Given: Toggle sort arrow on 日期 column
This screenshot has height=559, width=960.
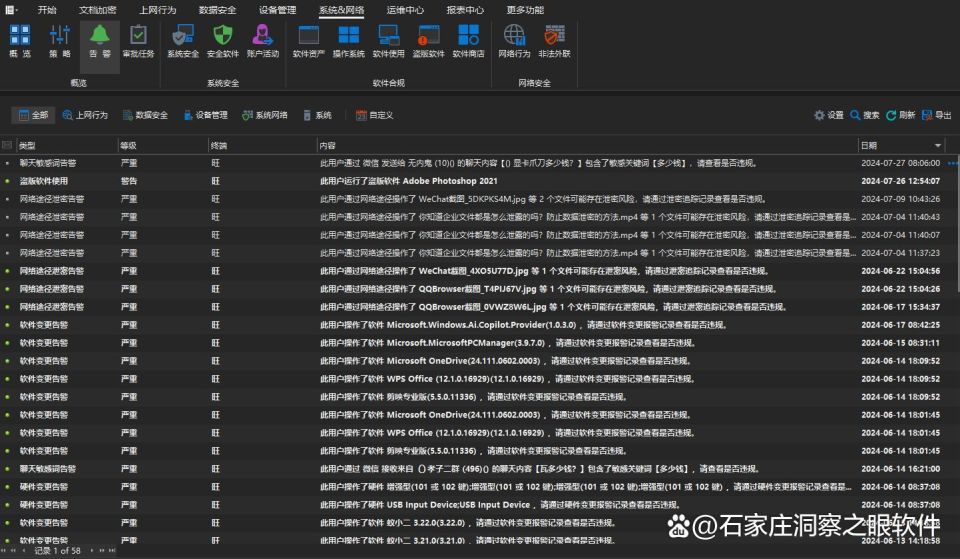Looking at the screenshot, I should point(937,146).
